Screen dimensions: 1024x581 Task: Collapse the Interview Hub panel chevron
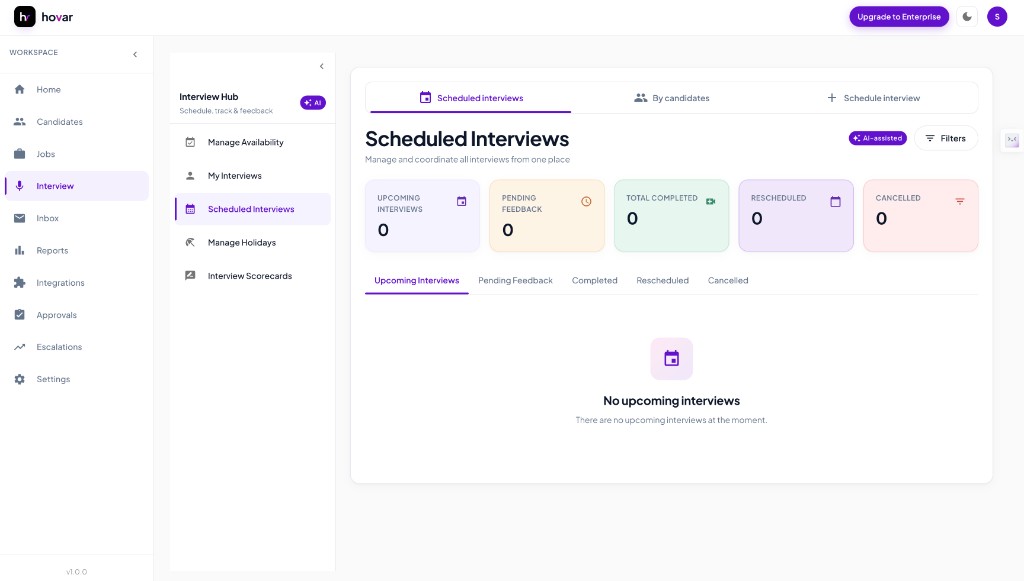tap(321, 66)
